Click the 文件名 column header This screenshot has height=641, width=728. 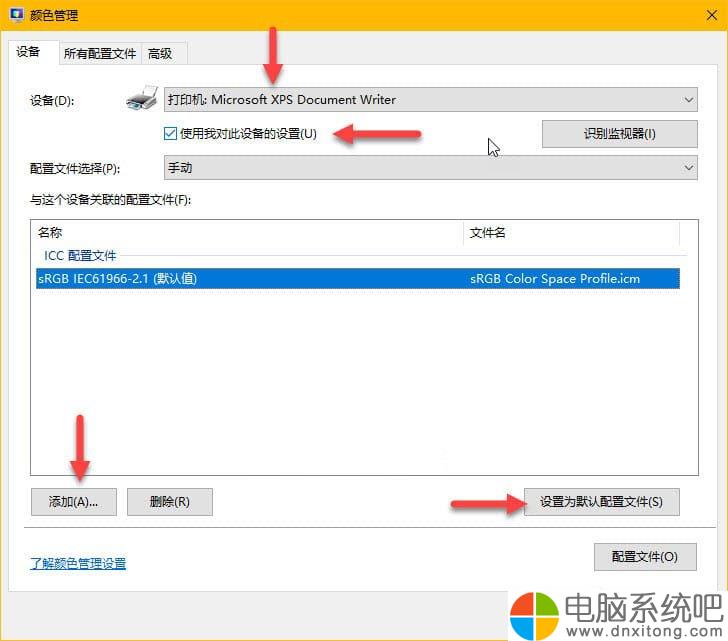tap(572, 232)
